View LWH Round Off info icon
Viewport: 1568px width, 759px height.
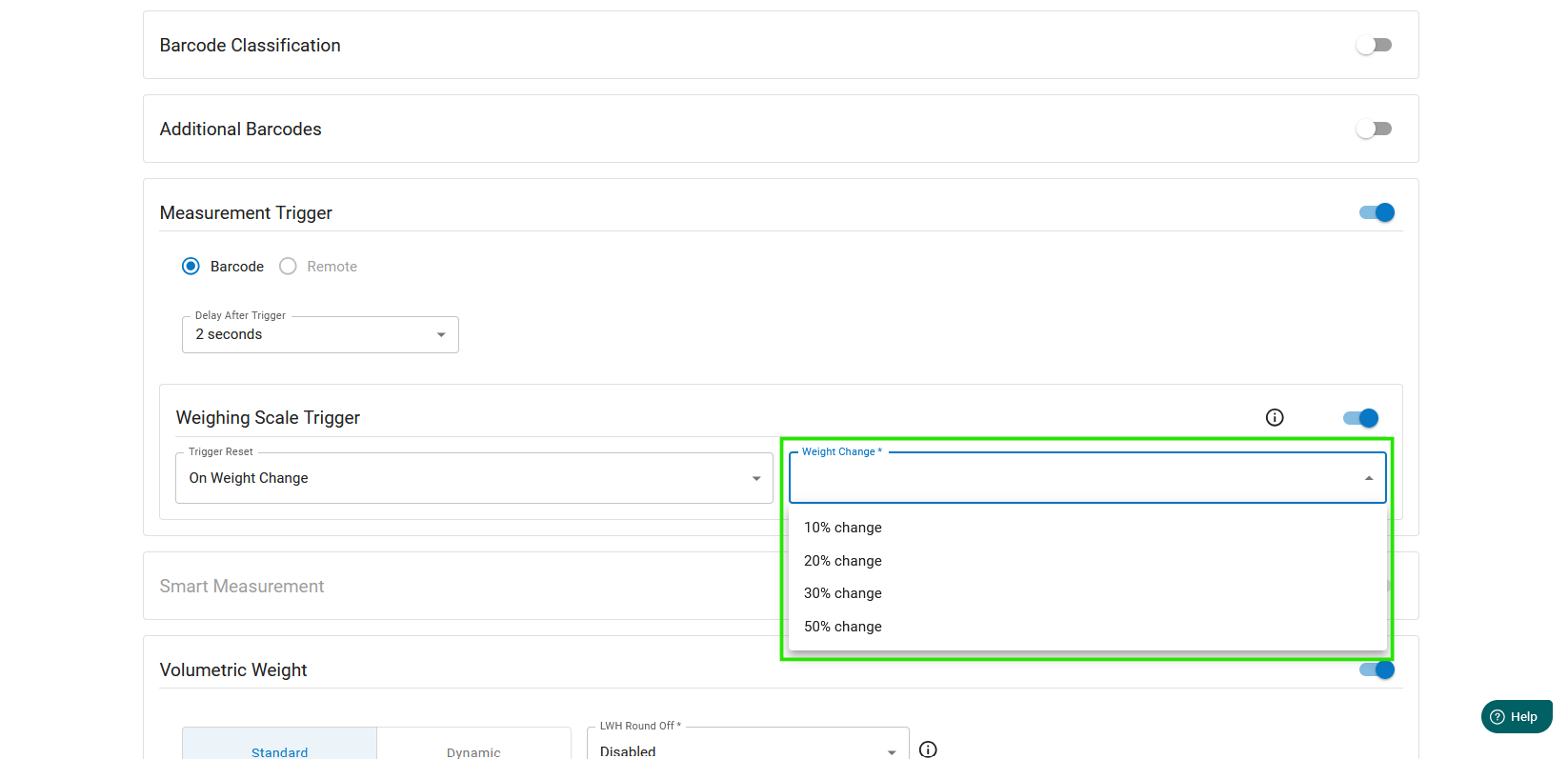[x=928, y=749]
